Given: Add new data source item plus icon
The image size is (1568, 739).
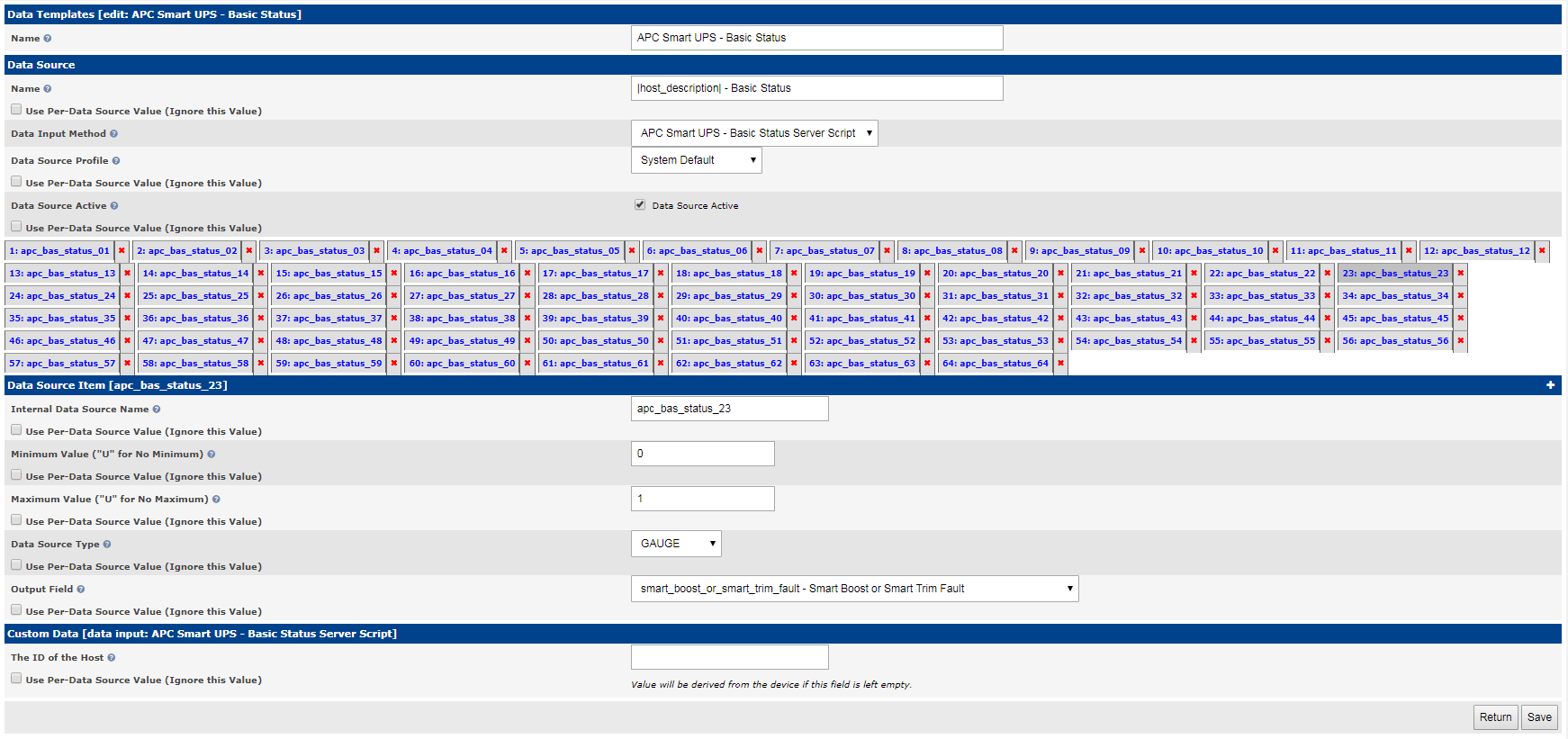Looking at the screenshot, I should pyautogui.click(x=1550, y=385).
